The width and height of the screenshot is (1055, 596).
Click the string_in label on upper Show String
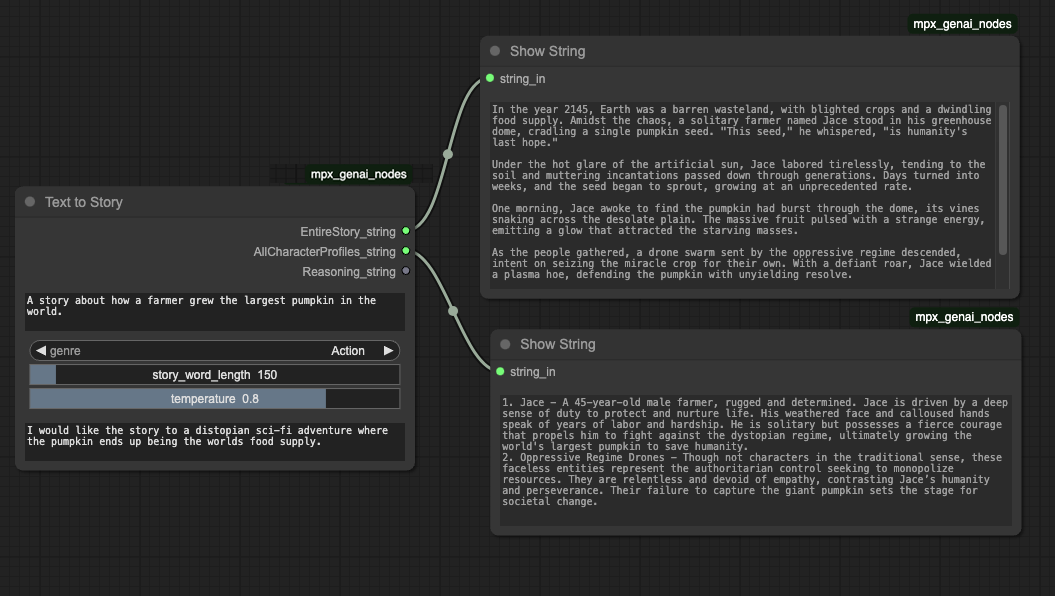[522, 79]
